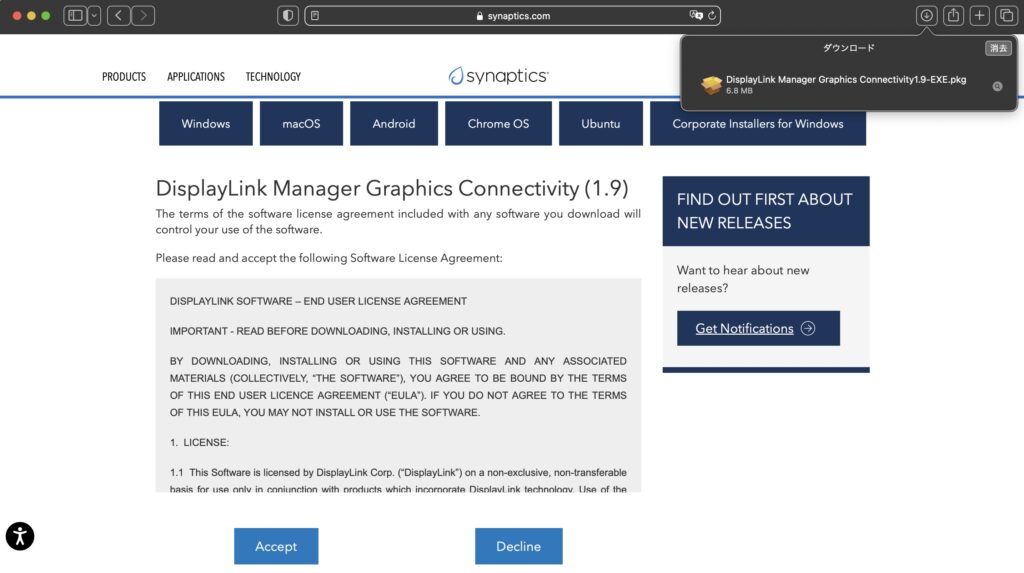The height and width of the screenshot is (573, 1024).
Task: Click the Synaptics logo
Action: click(x=498, y=76)
